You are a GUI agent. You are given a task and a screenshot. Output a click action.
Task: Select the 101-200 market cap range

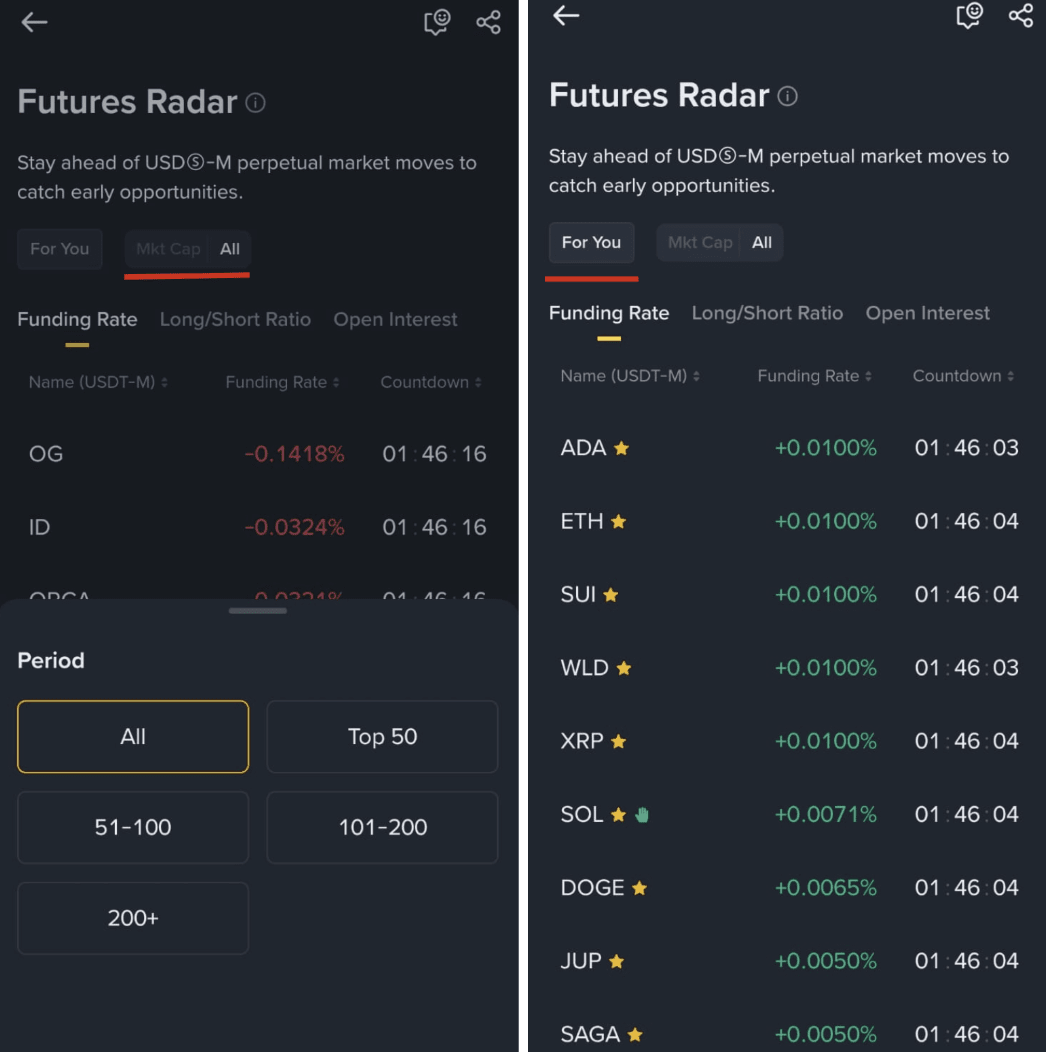[x=382, y=827]
